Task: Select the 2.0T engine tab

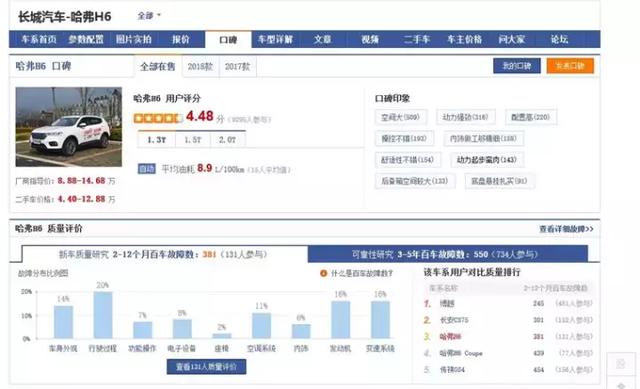Action: point(227,140)
